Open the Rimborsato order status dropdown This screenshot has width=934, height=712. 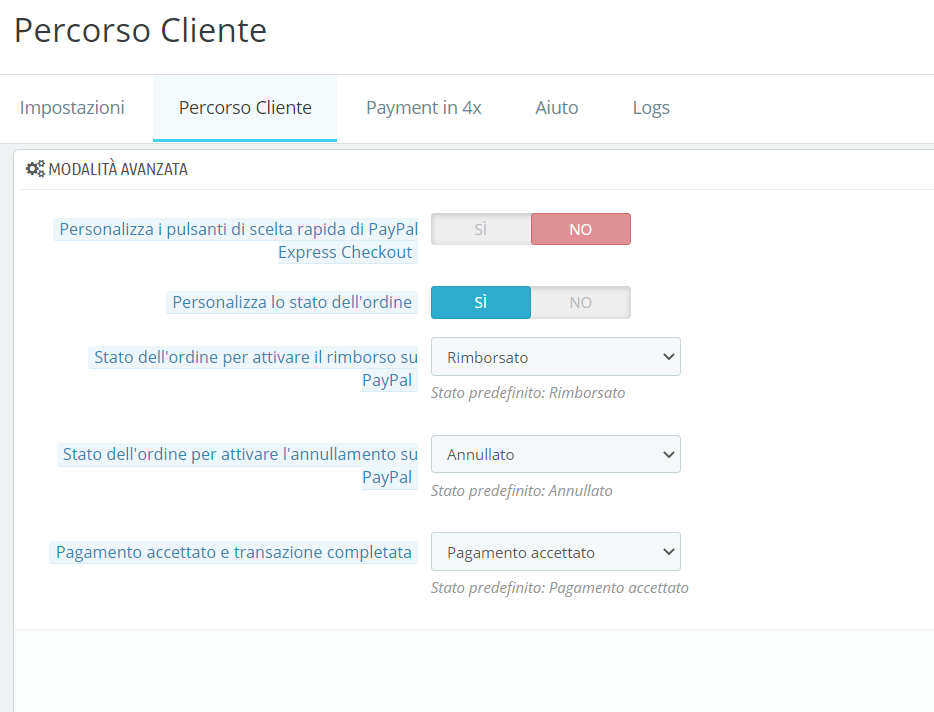tap(556, 357)
